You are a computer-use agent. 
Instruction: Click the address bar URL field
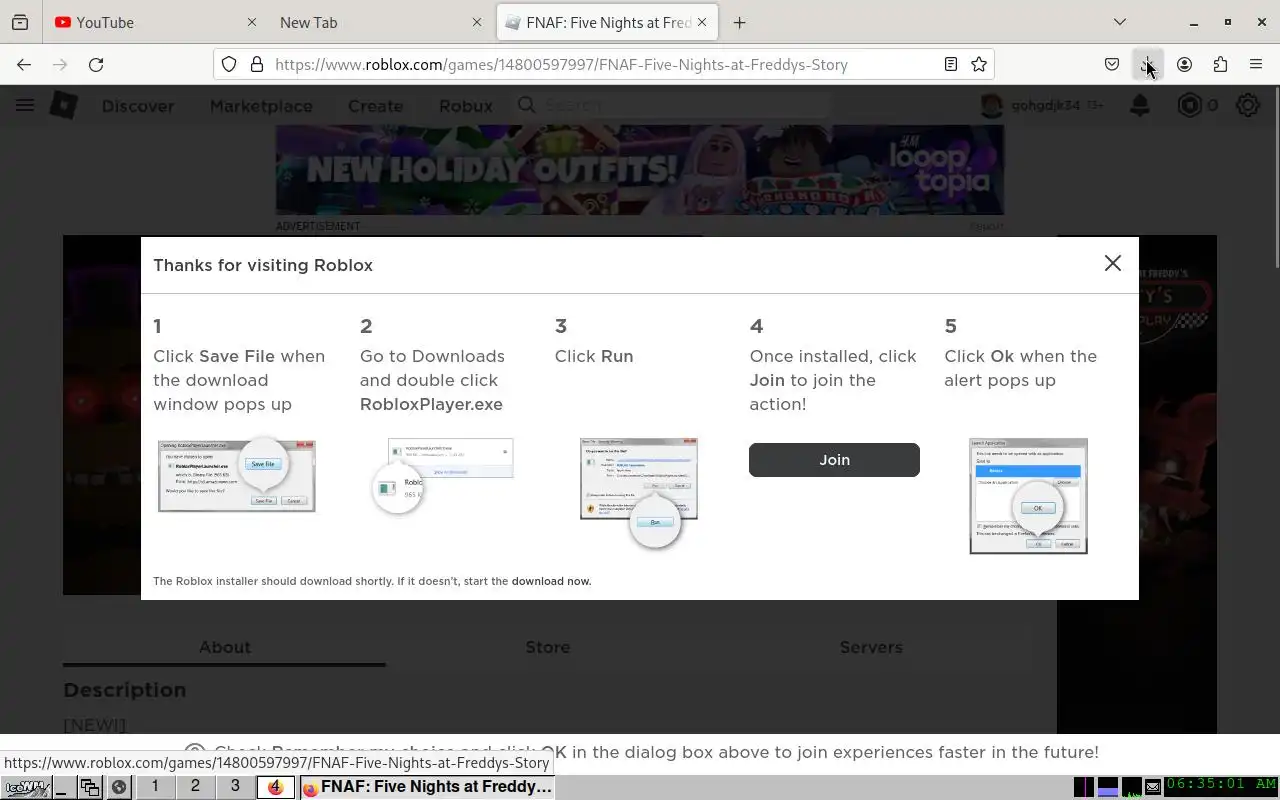click(605, 64)
